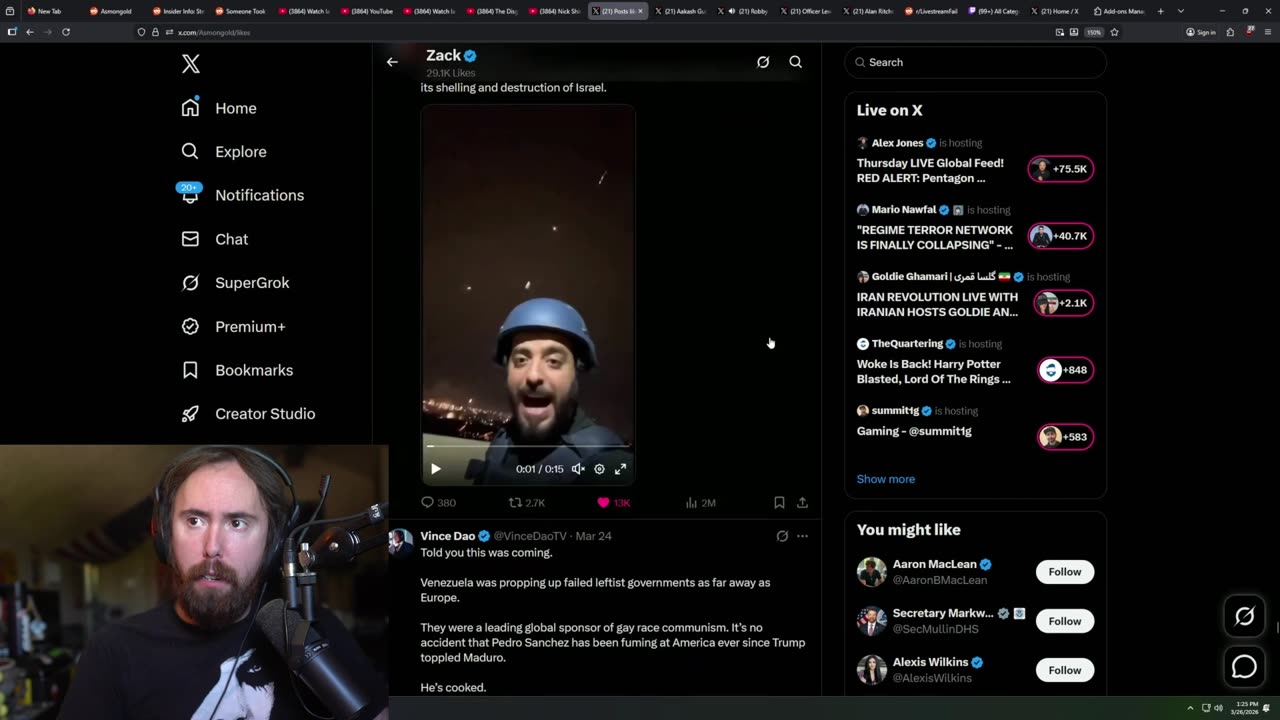Share the video post
The image size is (1280, 720).
tap(802, 503)
